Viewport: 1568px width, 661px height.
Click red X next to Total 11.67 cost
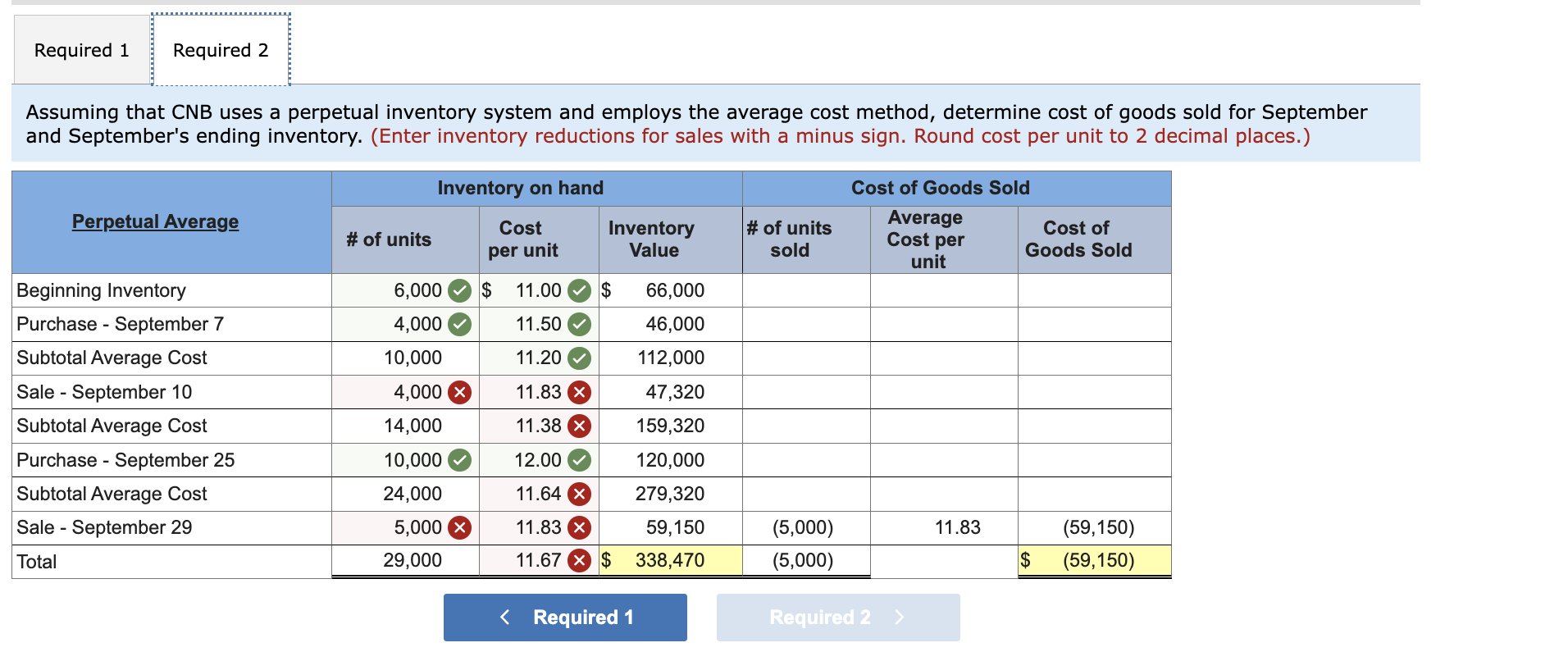tap(580, 560)
